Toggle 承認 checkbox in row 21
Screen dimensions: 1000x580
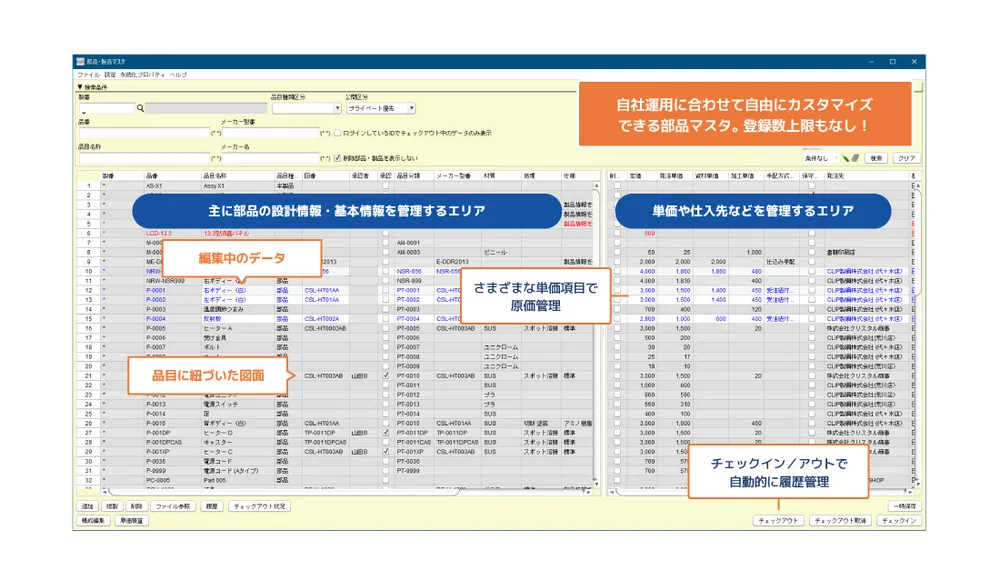coord(385,376)
